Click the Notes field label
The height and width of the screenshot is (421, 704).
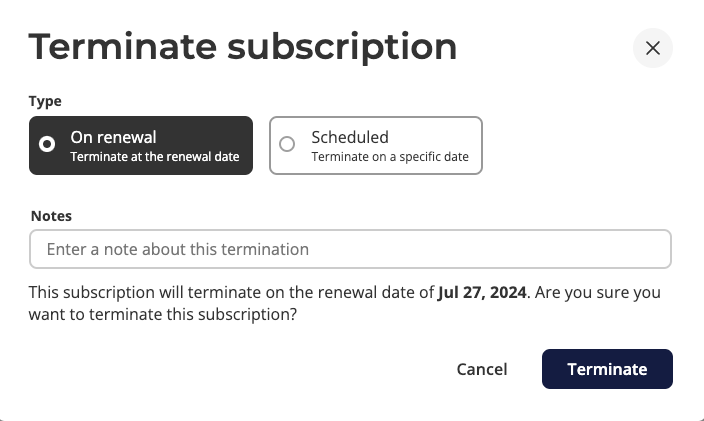51,215
